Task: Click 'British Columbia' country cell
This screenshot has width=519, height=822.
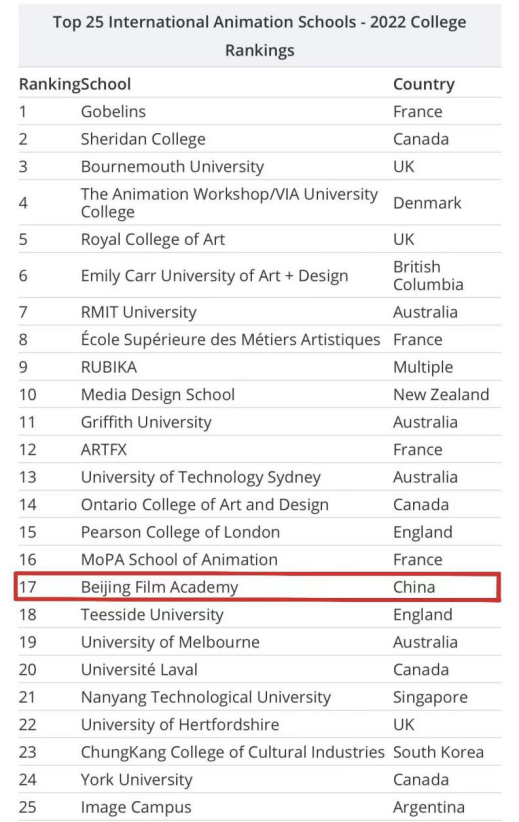Action: coord(428,276)
